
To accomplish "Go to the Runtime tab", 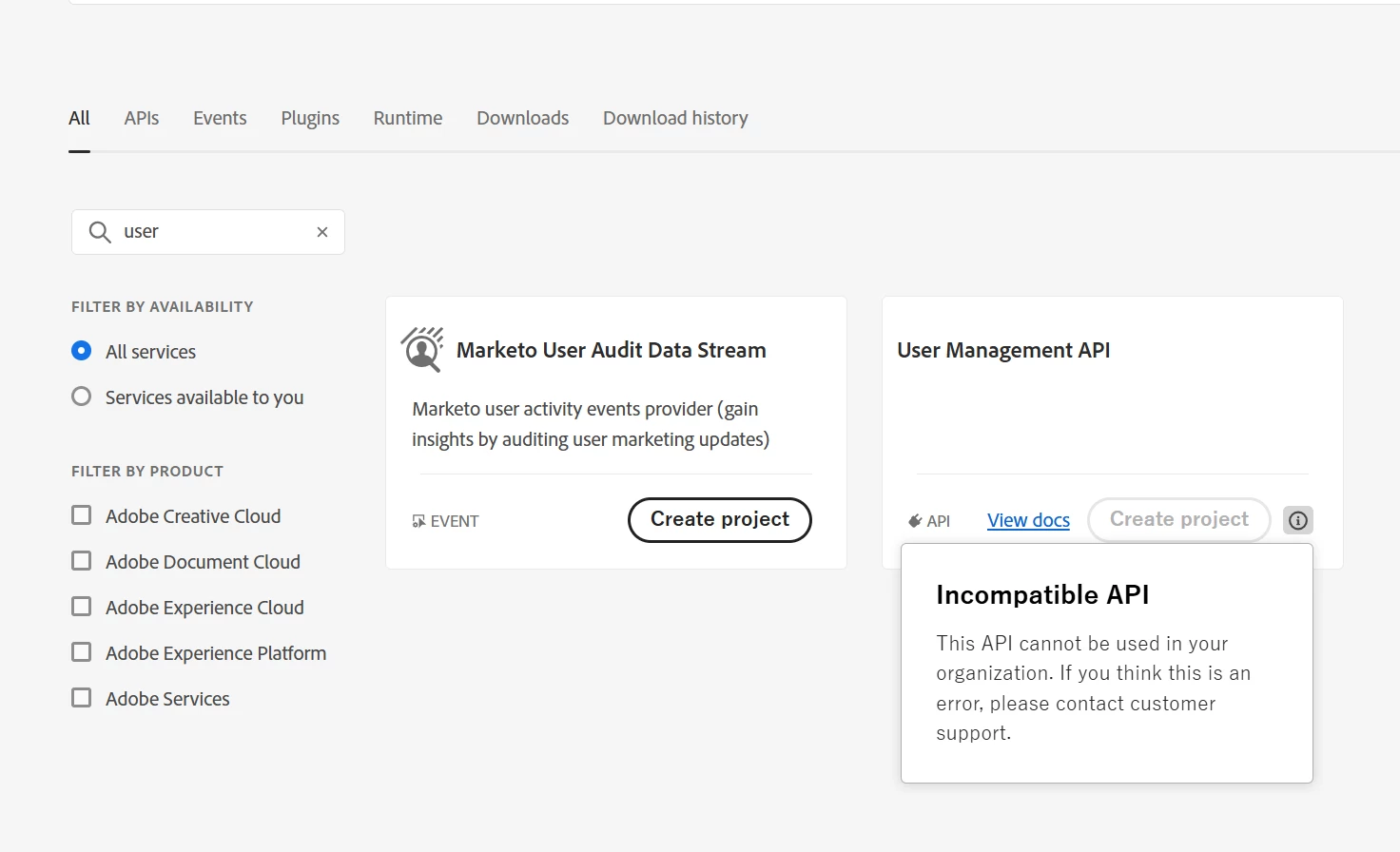I will tap(408, 118).
